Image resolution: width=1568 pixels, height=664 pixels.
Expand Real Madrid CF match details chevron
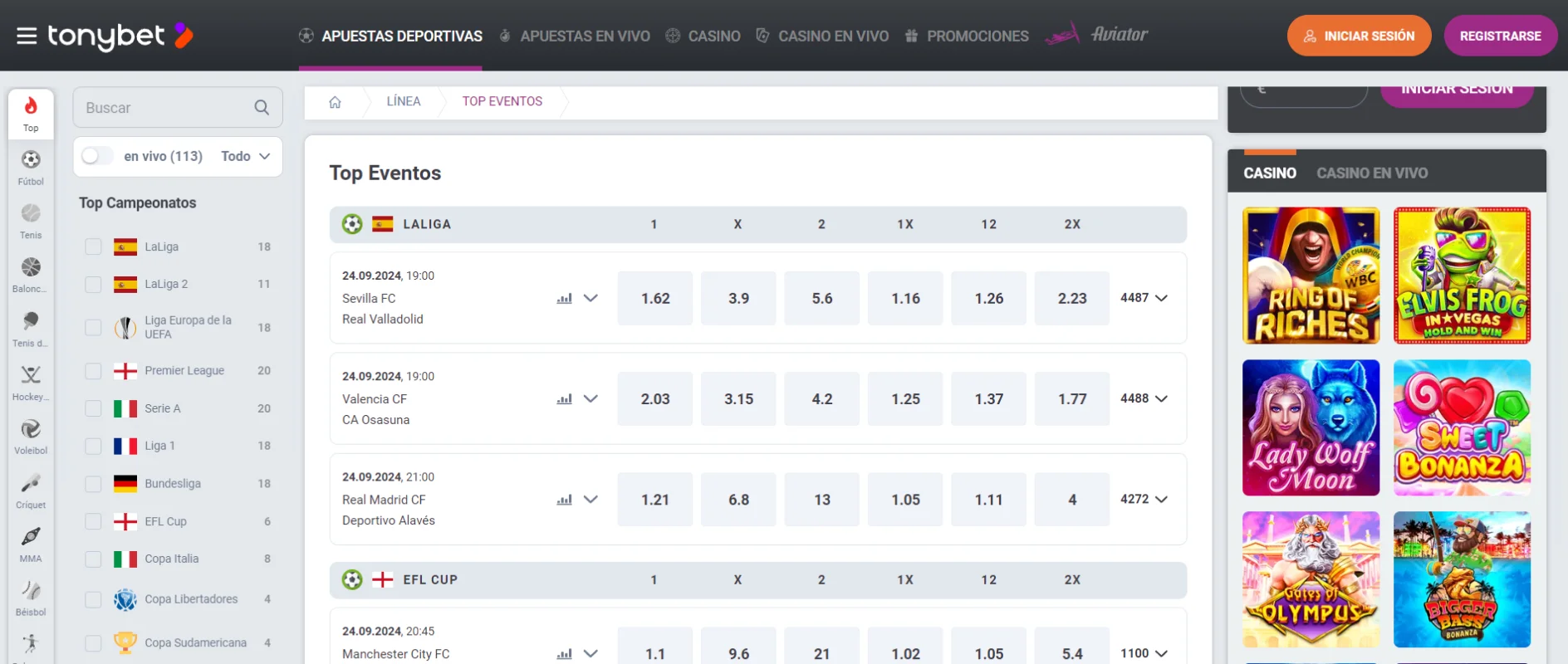(x=590, y=500)
